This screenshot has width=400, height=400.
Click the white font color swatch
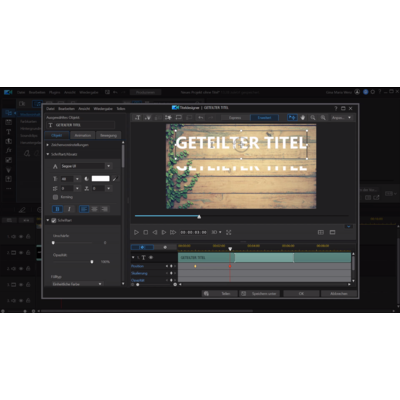pyautogui.click(x=101, y=179)
